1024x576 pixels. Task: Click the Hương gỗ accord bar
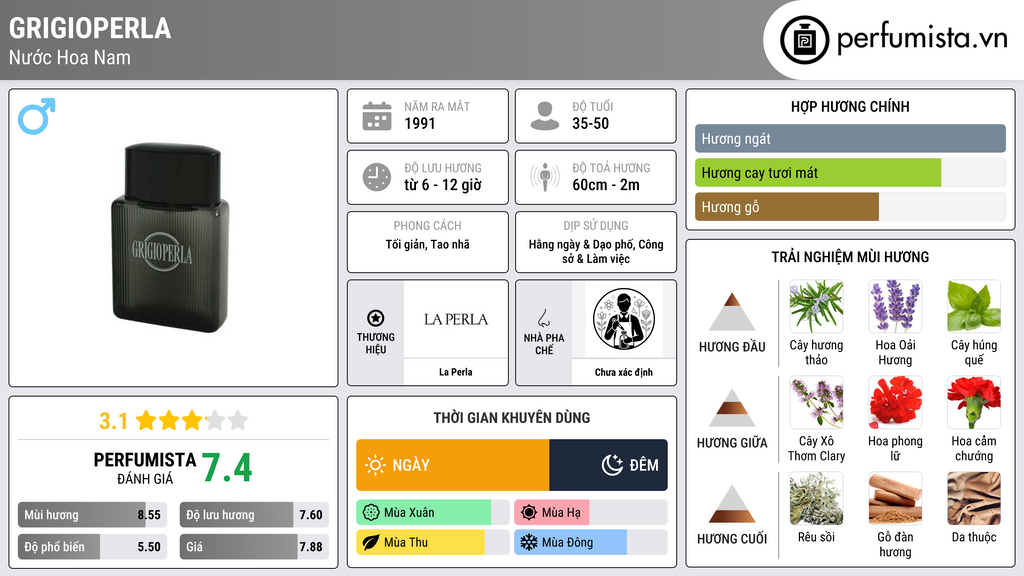coord(850,207)
